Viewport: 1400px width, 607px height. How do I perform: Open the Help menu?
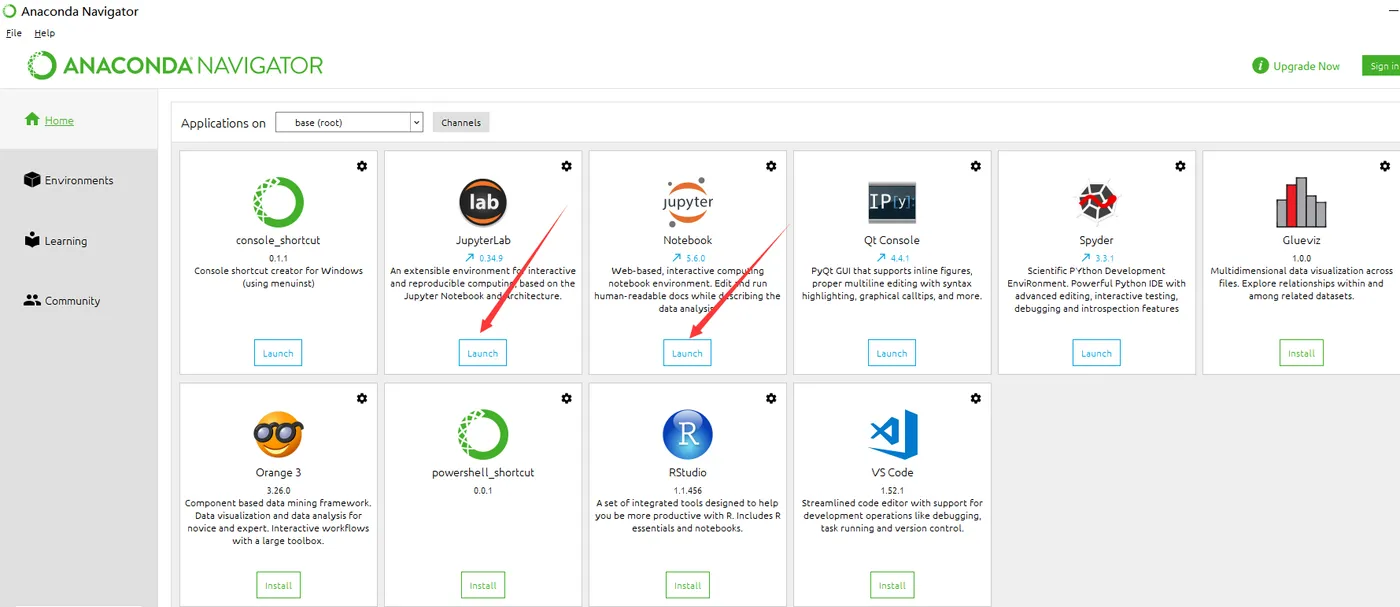point(44,33)
